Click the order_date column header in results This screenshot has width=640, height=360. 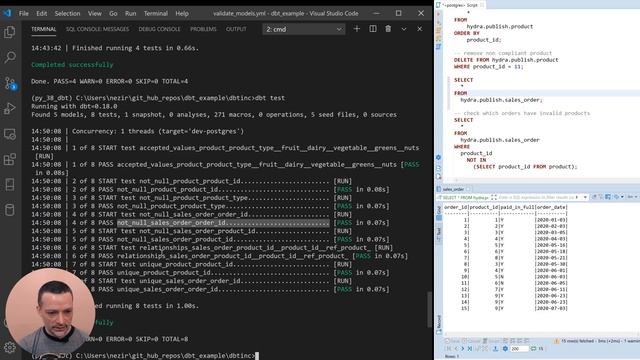[x=551, y=207]
